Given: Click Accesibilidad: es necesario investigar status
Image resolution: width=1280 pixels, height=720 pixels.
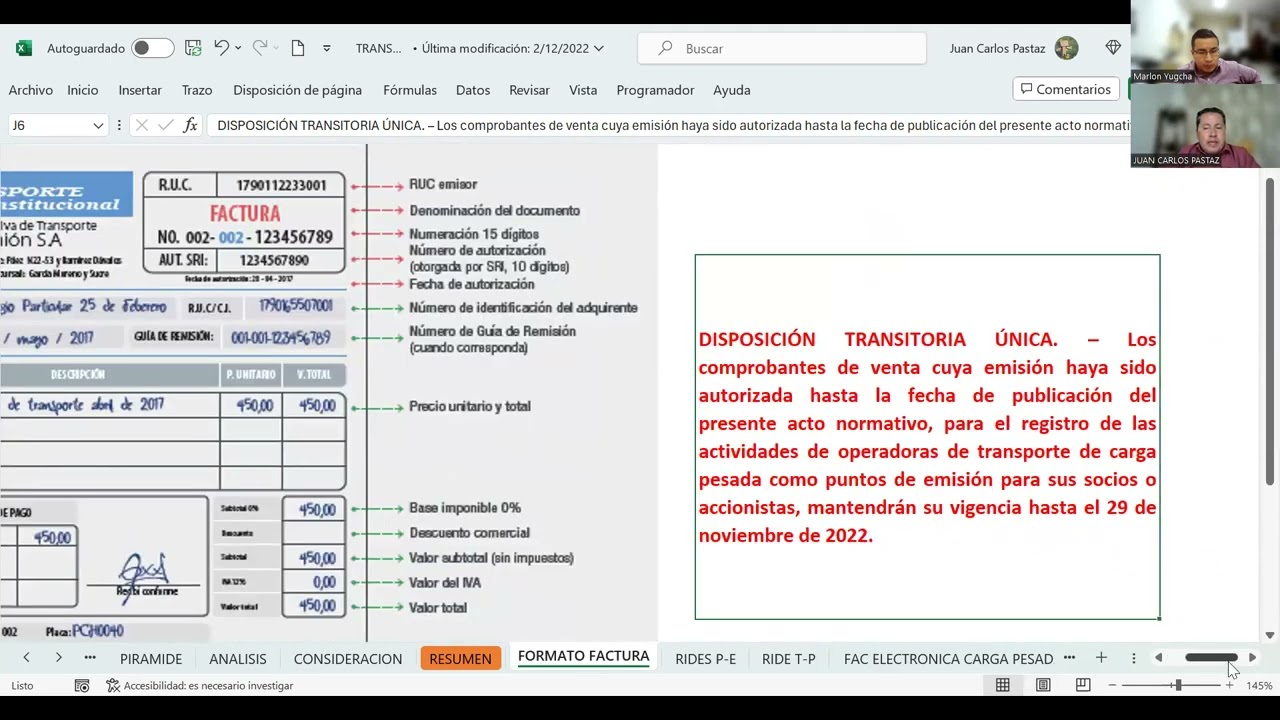Looking at the screenshot, I should click(x=200, y=686).
